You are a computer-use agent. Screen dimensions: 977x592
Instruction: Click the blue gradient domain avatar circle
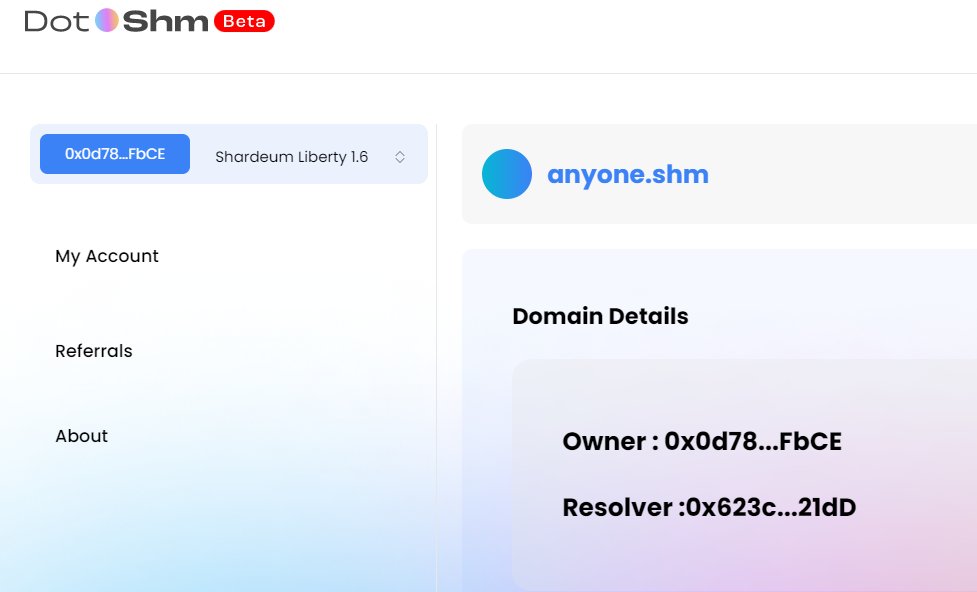point(507,174)
